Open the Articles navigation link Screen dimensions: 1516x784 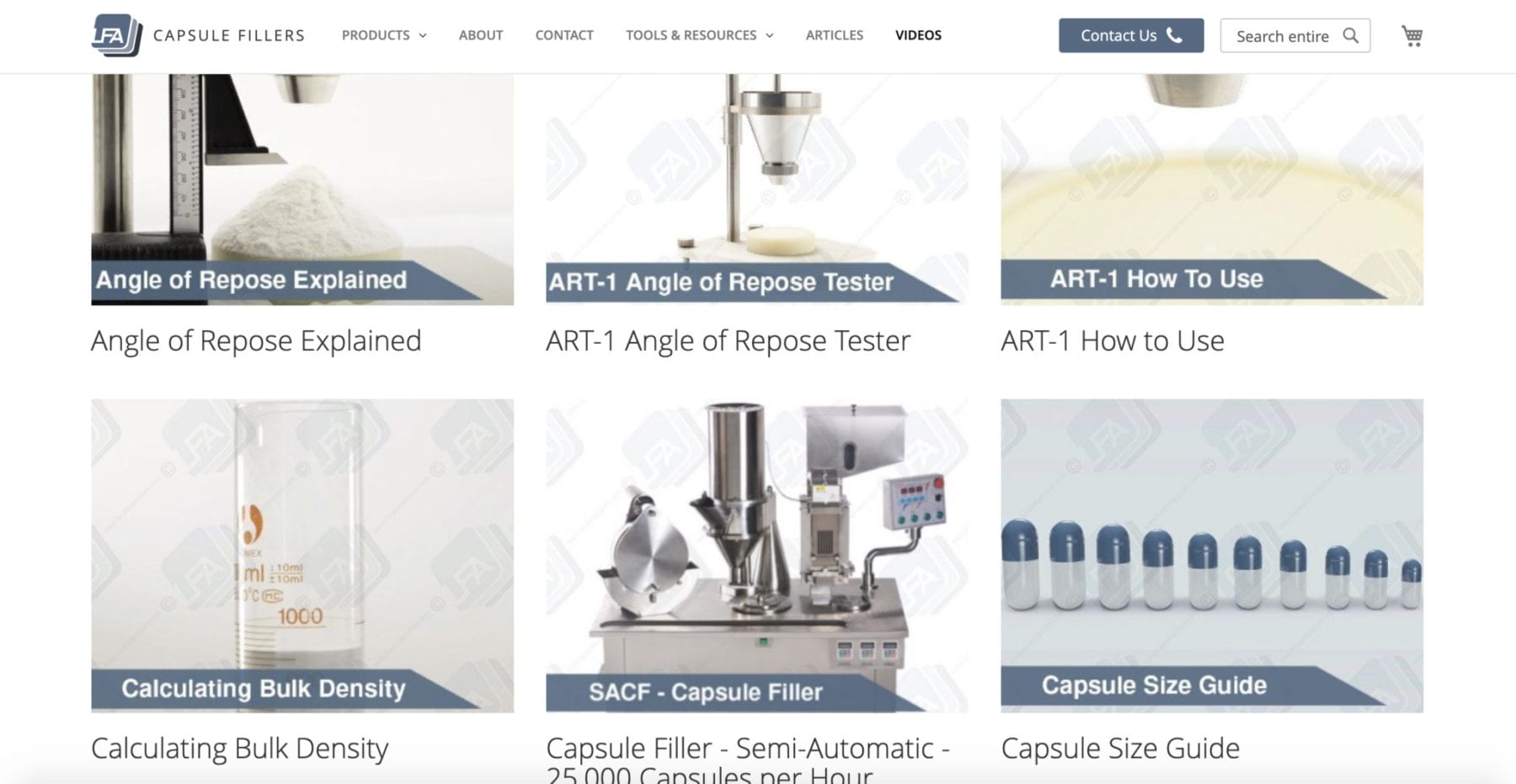[x=834, y=35]
